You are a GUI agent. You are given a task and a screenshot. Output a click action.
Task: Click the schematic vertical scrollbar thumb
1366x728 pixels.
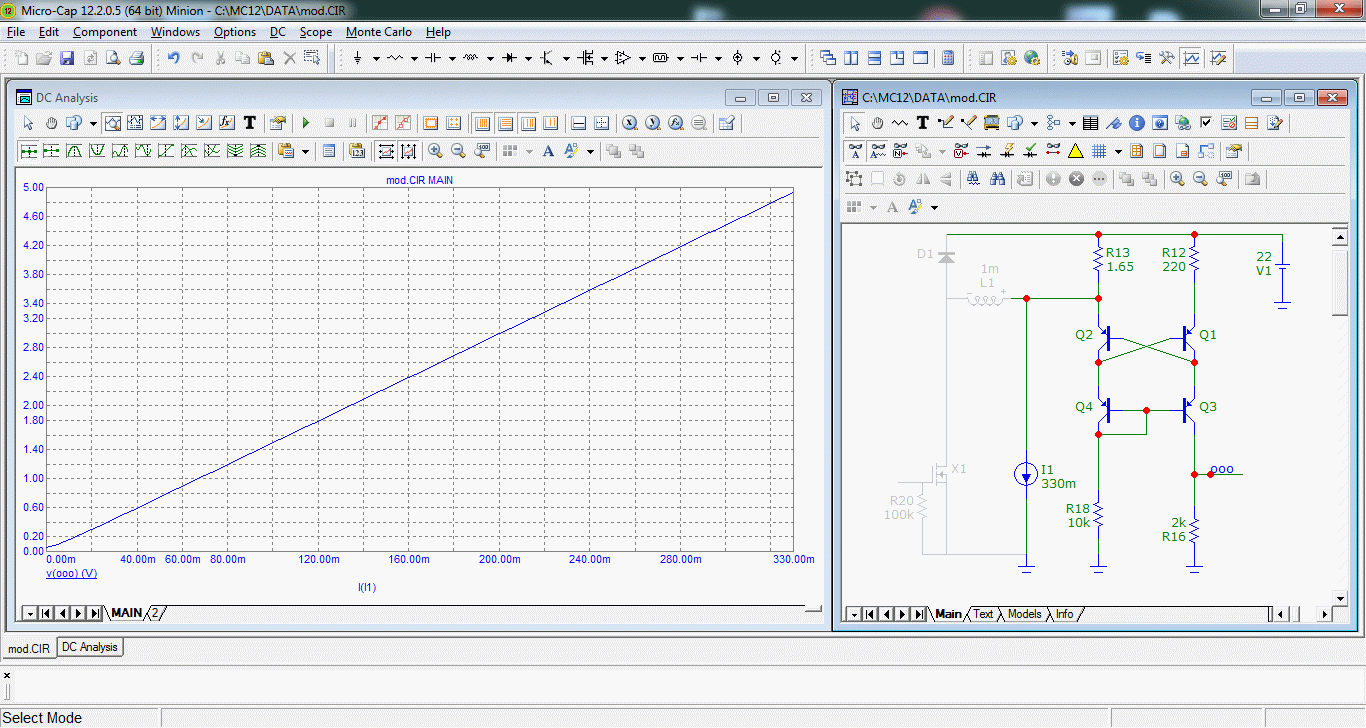1341,285
